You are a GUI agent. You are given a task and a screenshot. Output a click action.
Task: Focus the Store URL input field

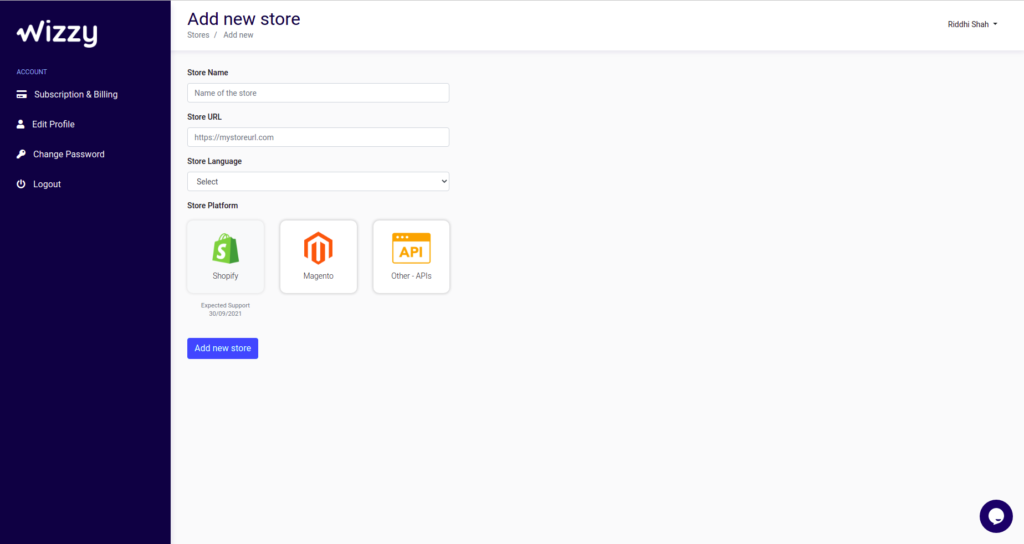(318, 137)
